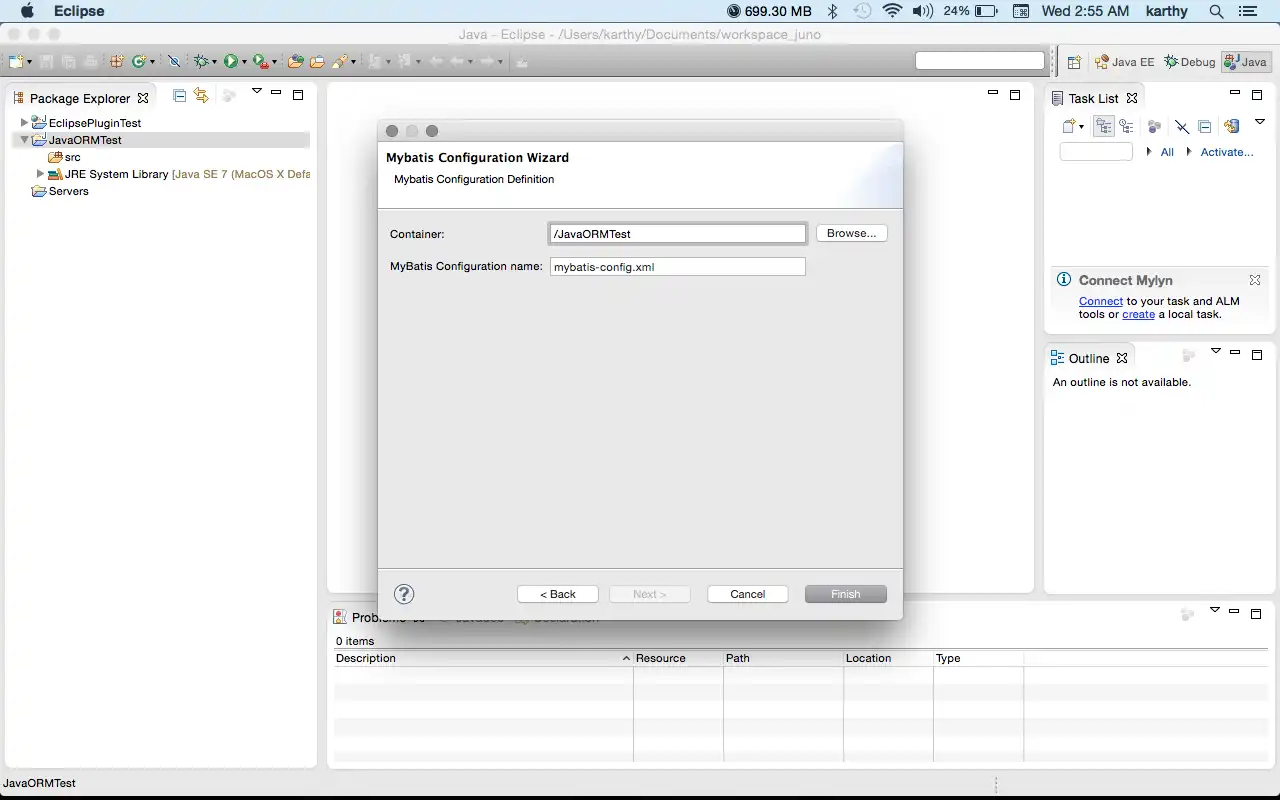This screenshot has width=1280, height=800.
Task: Toggle Focus on Workweek in Task List
Action: 1154,126
